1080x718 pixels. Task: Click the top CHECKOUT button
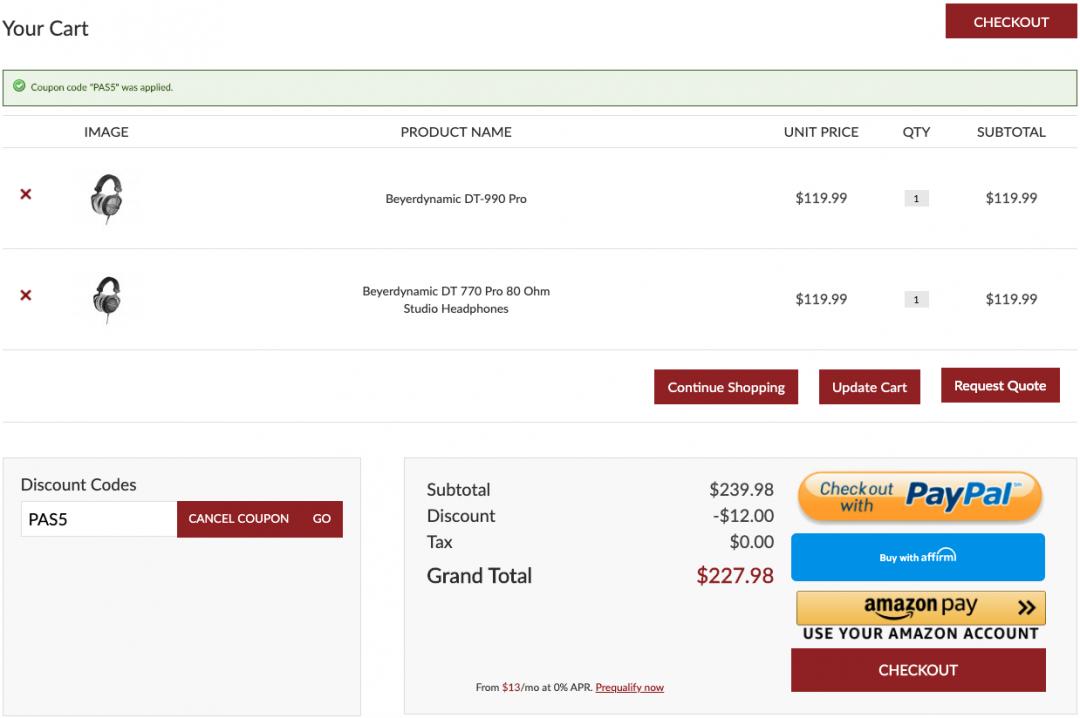[x=1010, y=22]
